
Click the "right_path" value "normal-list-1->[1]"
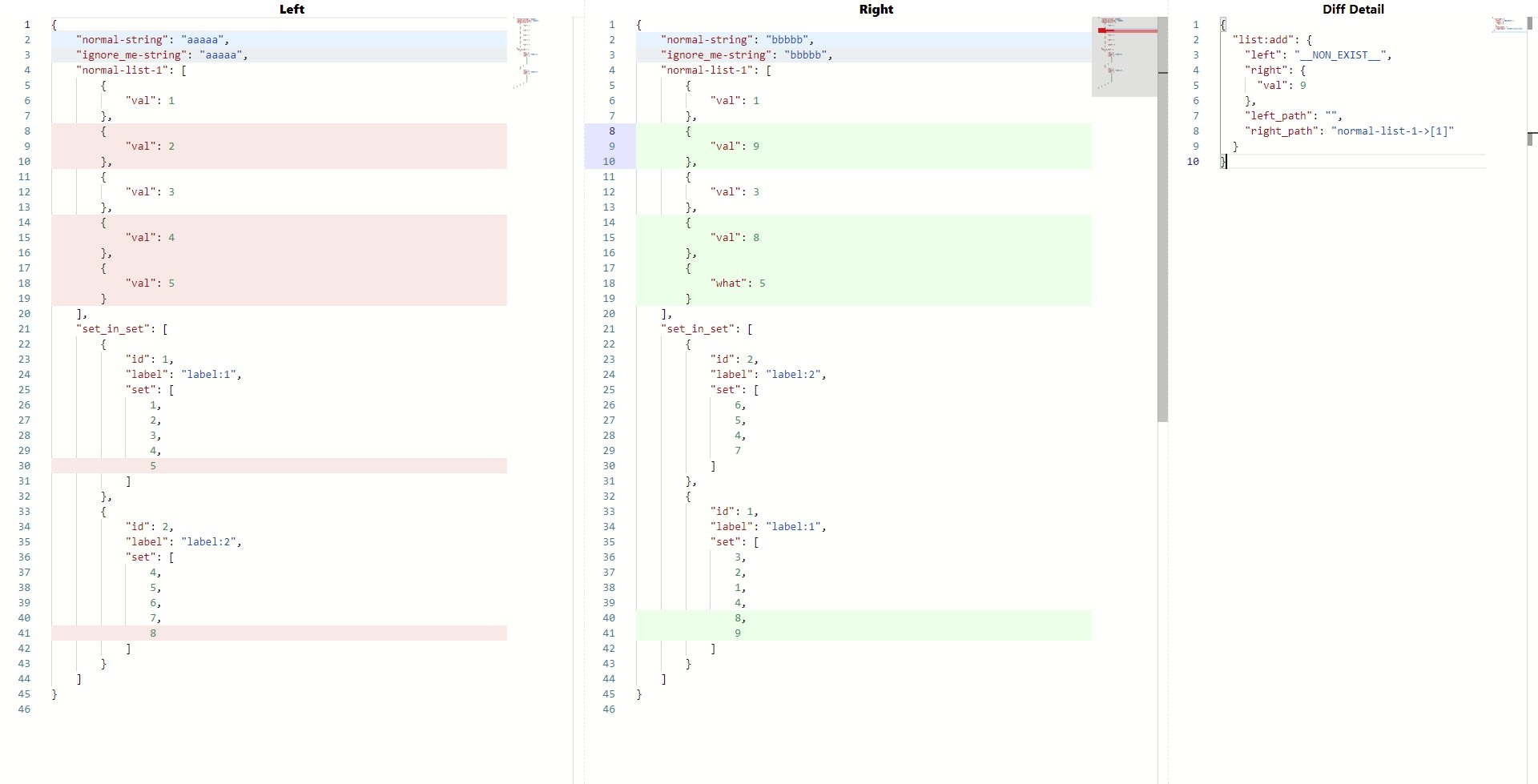1391,131
